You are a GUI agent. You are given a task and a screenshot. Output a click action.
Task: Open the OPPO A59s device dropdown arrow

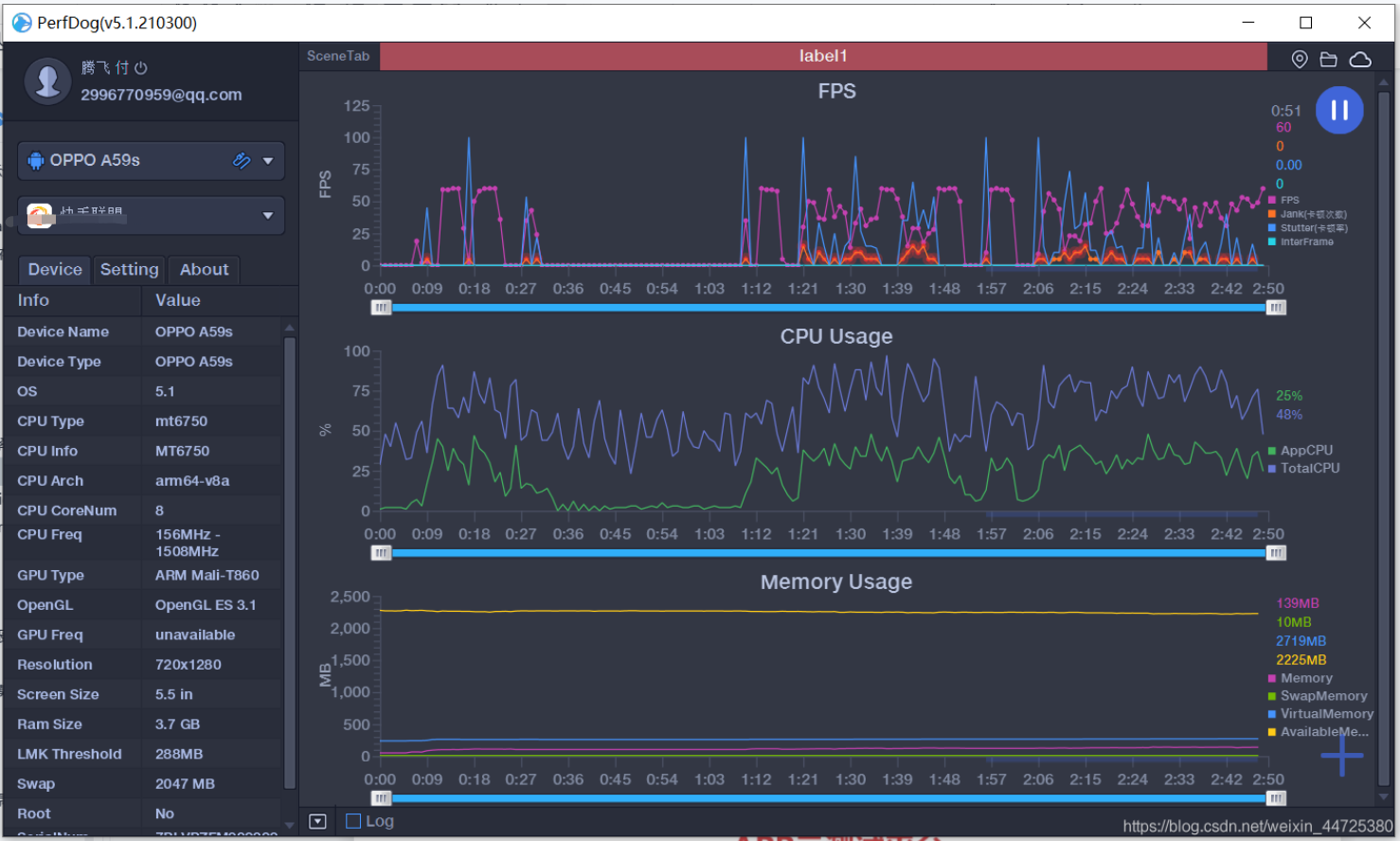268,161
